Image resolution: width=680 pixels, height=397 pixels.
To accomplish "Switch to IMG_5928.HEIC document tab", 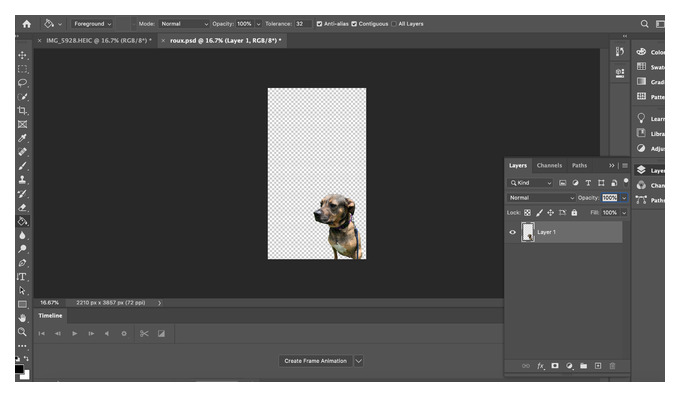I will [x=99, y=40].
